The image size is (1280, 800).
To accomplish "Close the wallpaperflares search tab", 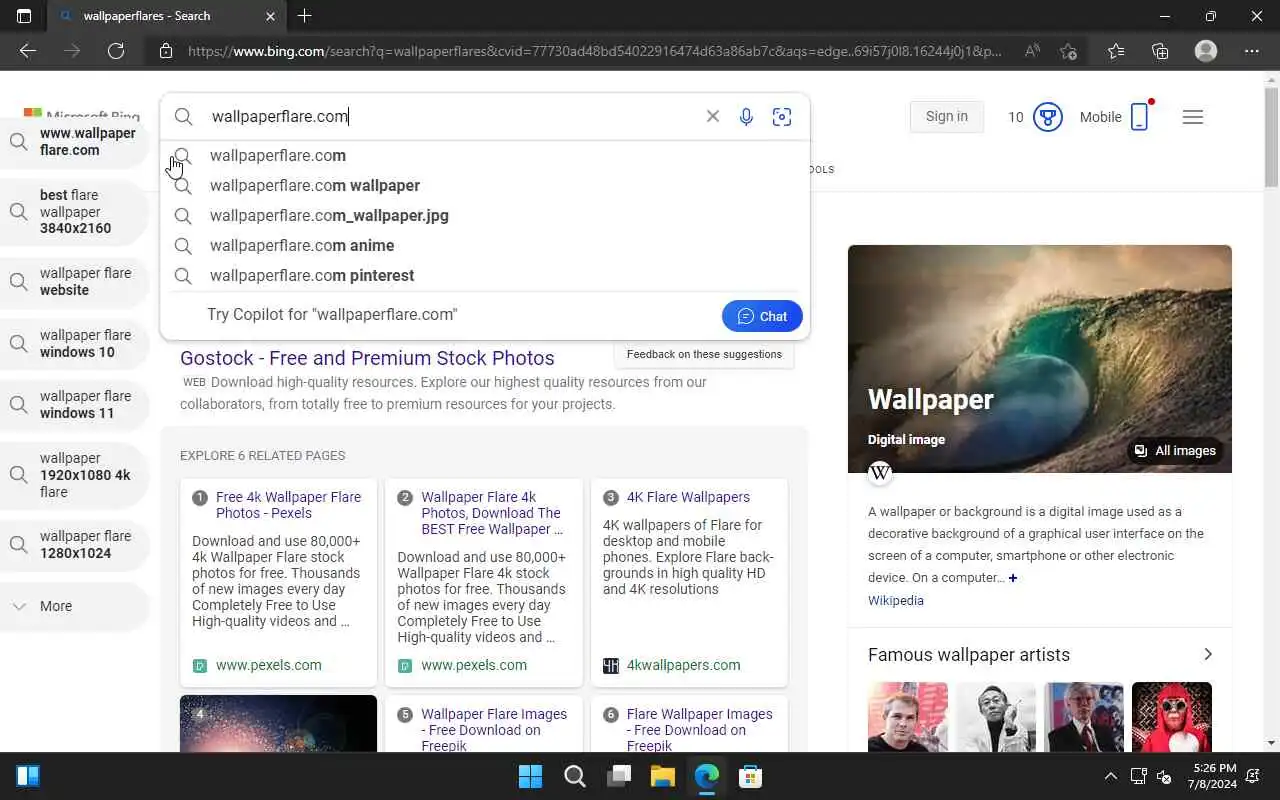I will tap(270, 16).
